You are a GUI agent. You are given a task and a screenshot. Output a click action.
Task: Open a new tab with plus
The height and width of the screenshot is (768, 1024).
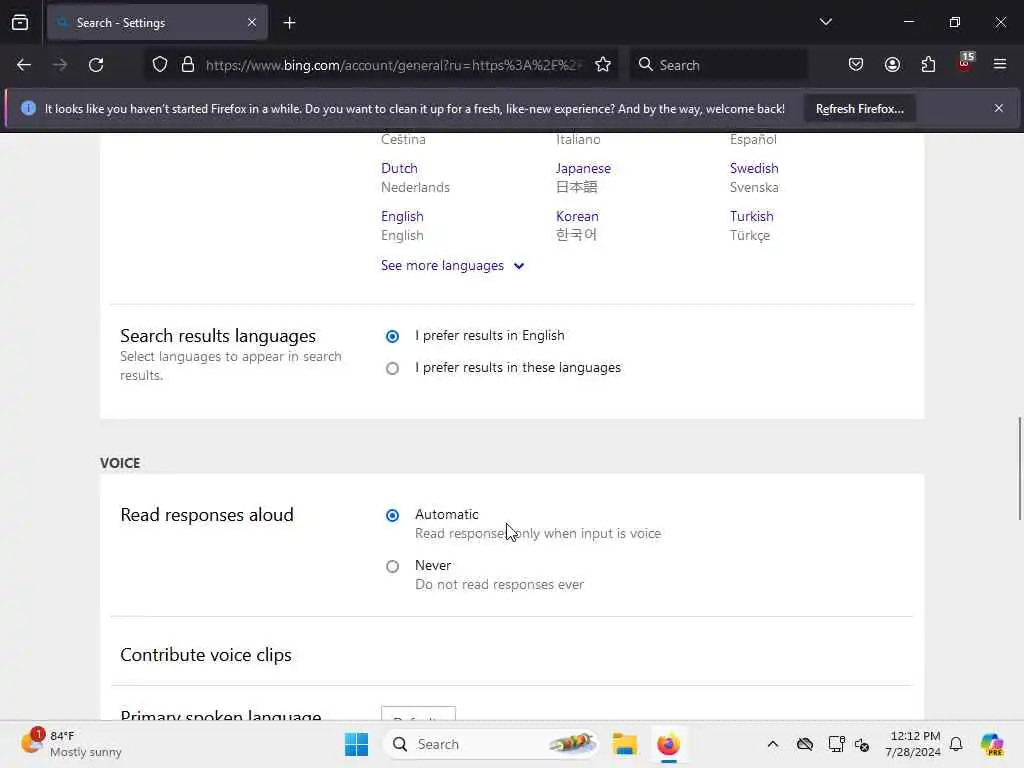[289, 23]
